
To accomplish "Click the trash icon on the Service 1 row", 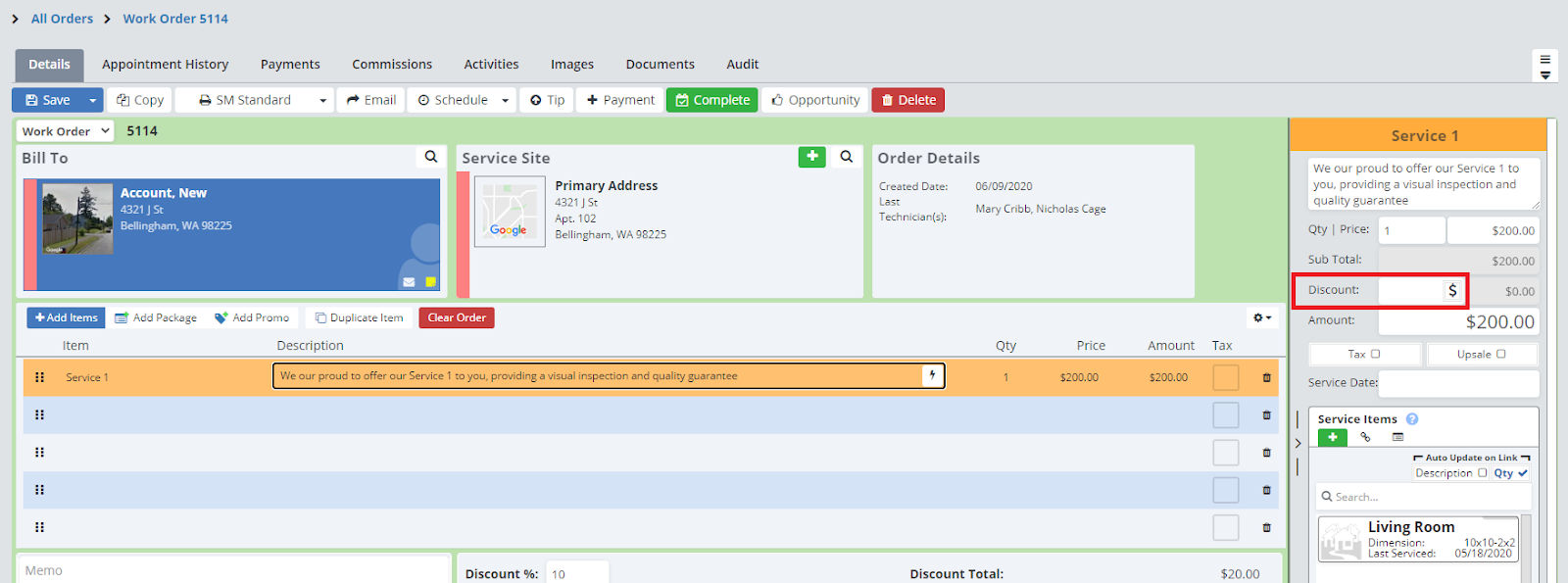I will [x=1266, y=377].
